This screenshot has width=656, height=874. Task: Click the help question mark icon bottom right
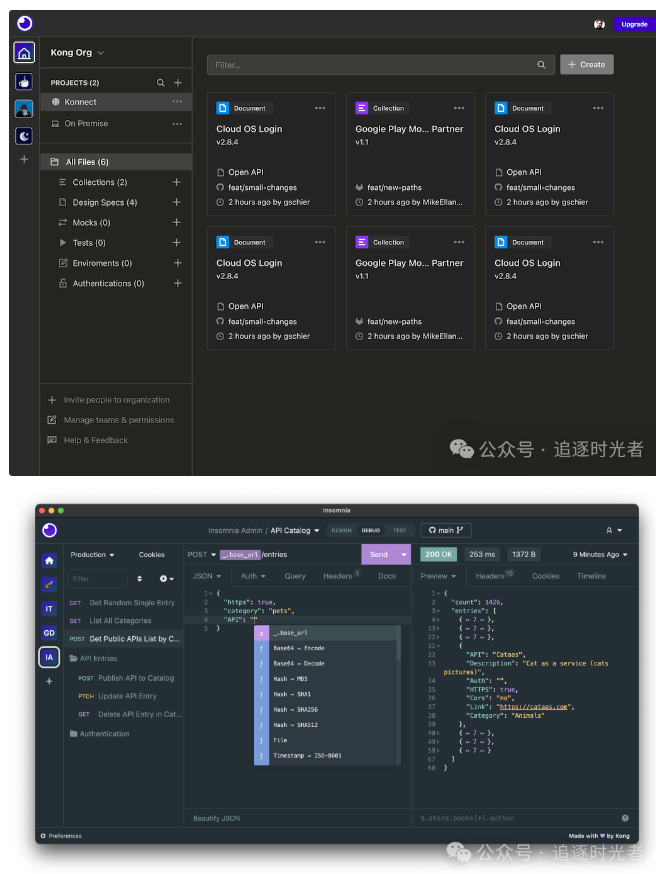point(625,818)
